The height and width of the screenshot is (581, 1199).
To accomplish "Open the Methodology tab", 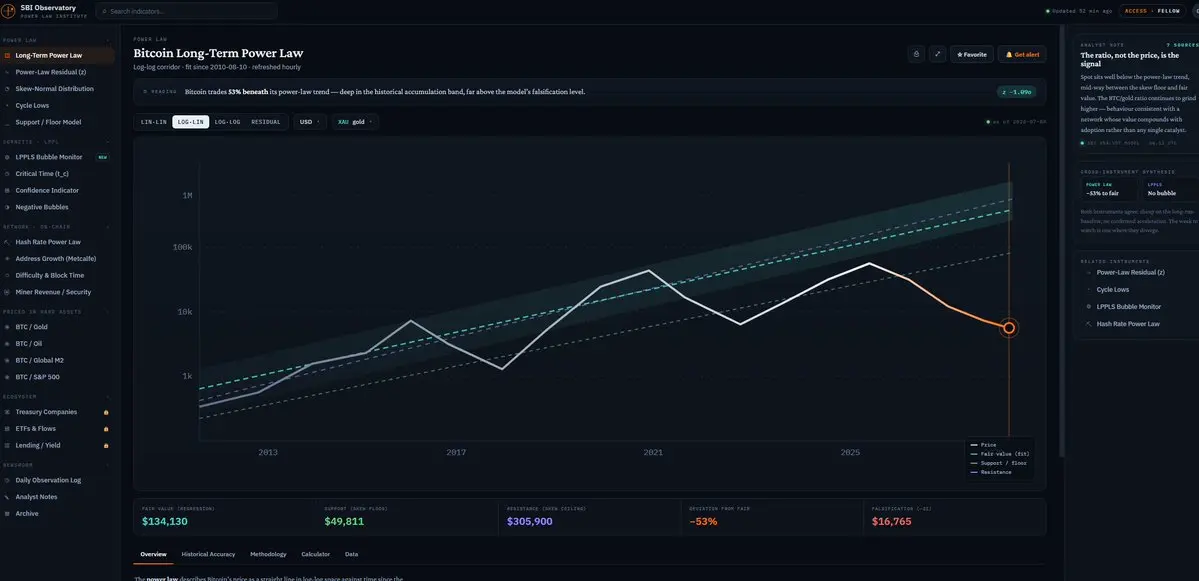I will [268, 554].
